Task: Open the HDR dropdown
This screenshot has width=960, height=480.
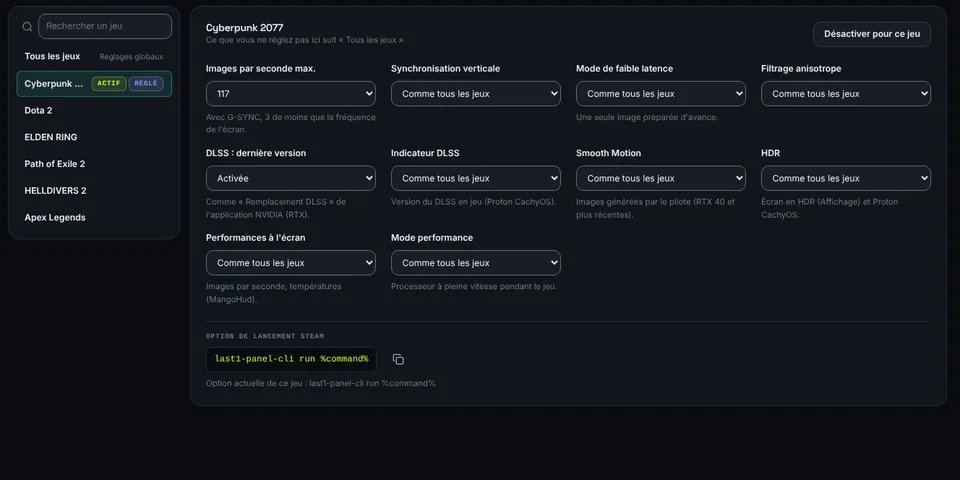Action: 846,178
